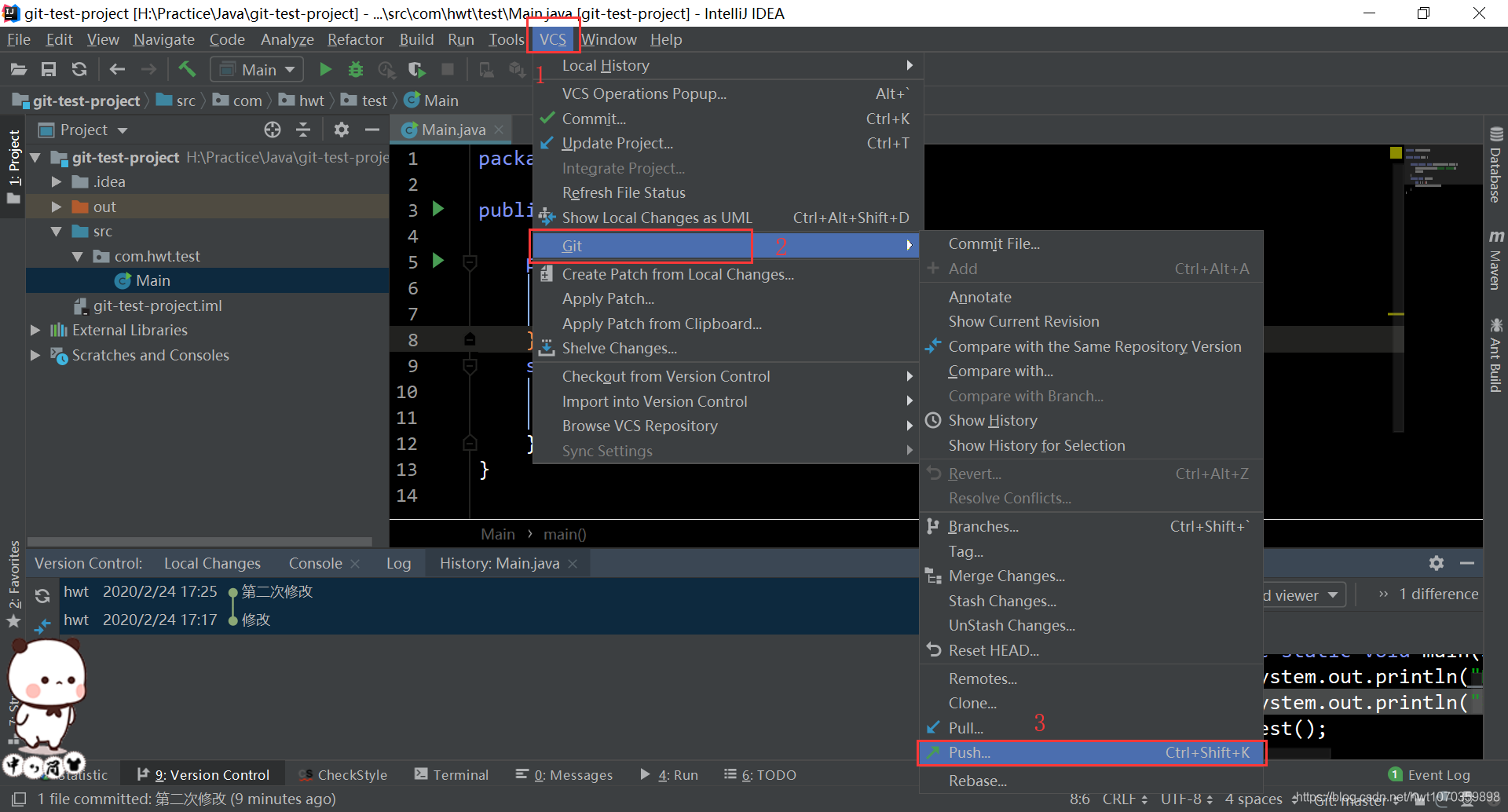
Task: Close the History: Main.java tab
Action: [x=573, y=564]
